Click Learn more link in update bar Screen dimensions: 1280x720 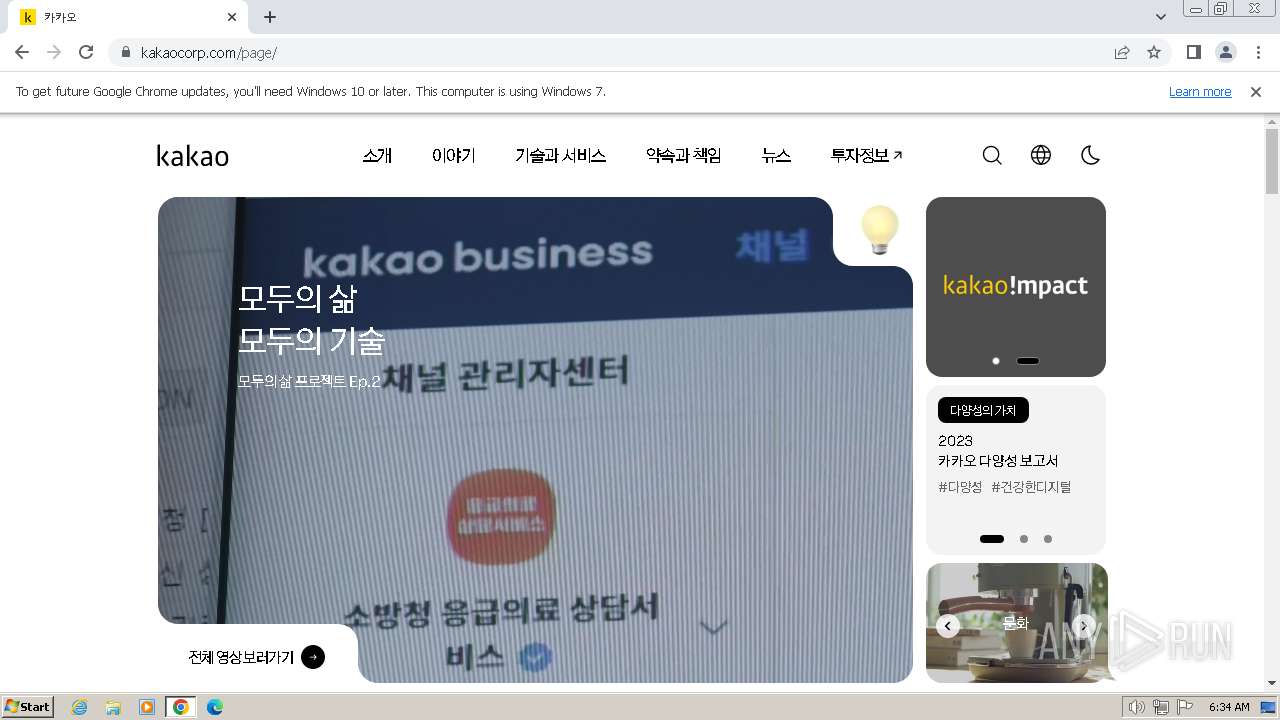(1200, 91)
